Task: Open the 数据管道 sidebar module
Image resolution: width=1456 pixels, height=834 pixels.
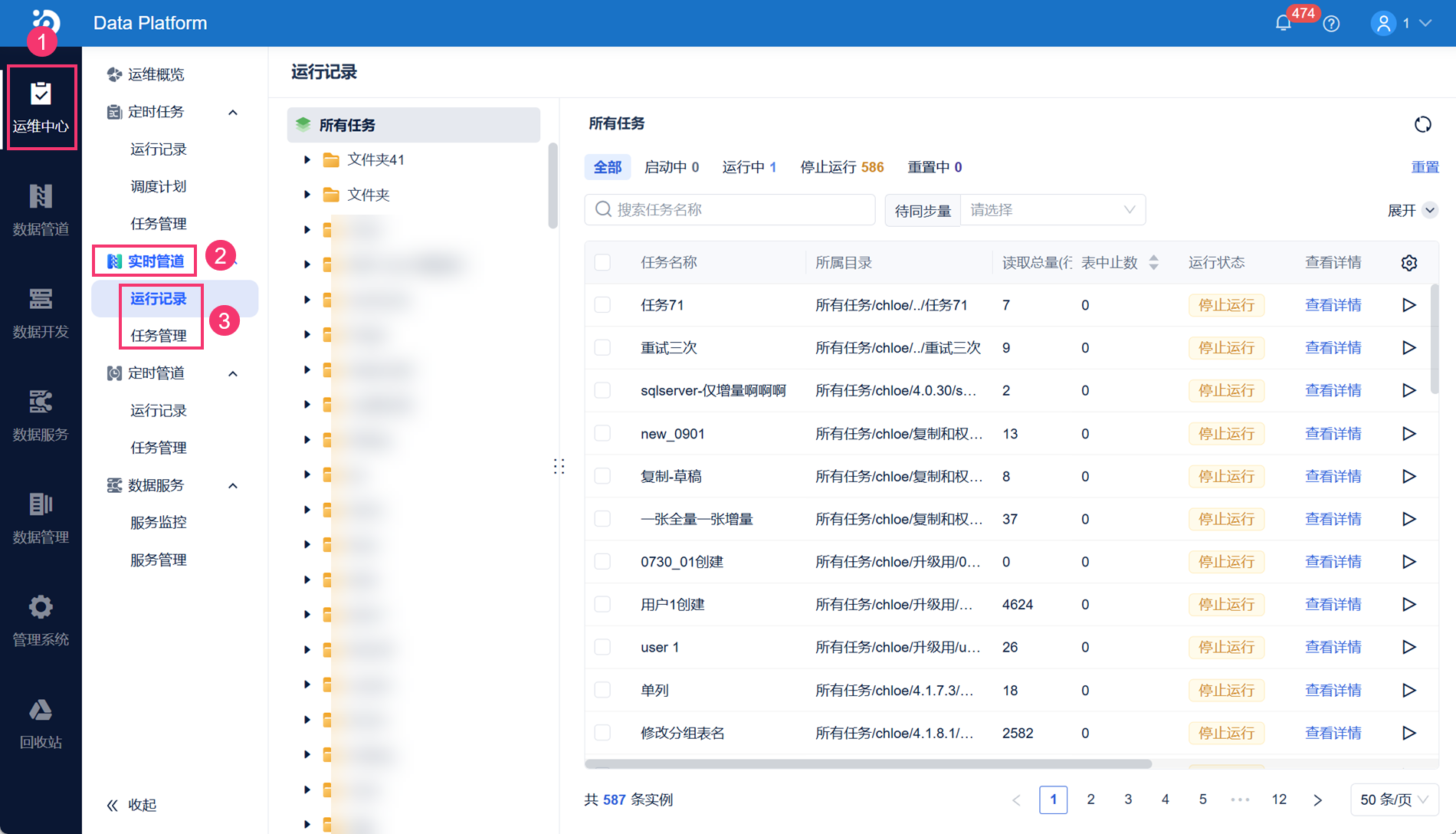Action: coord(41,209)
